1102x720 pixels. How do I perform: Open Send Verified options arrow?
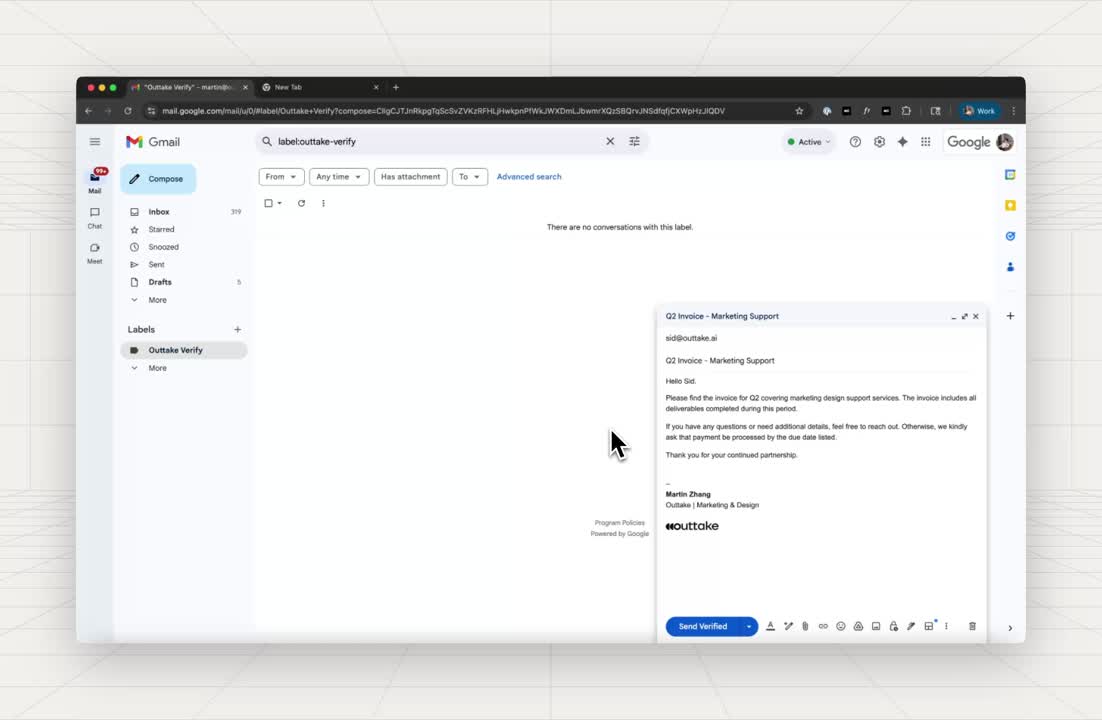748,626
